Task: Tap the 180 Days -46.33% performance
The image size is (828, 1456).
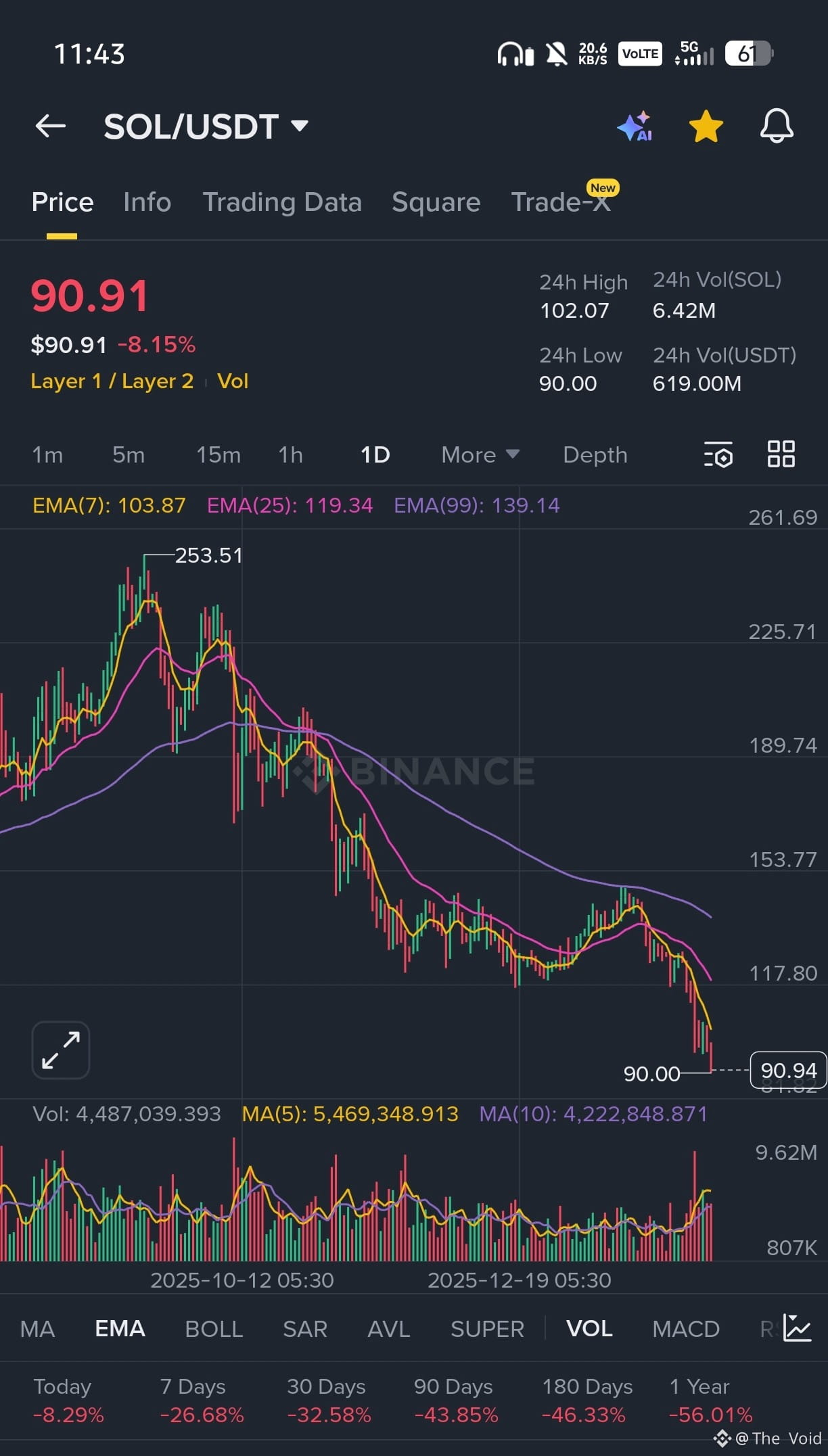Action: [587, 1400]
